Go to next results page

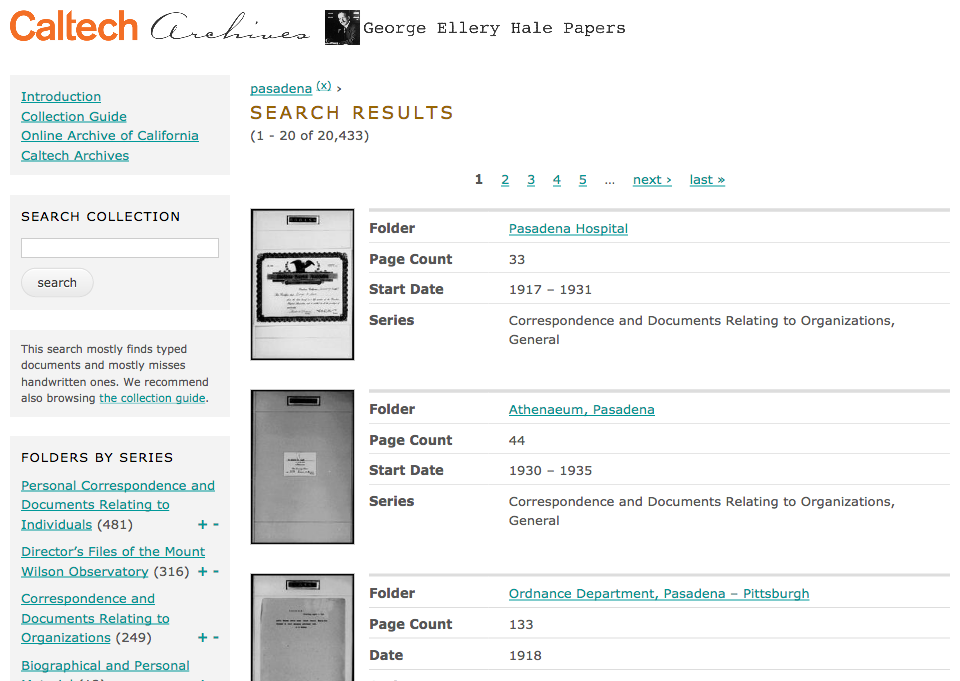tap(652, 179)
